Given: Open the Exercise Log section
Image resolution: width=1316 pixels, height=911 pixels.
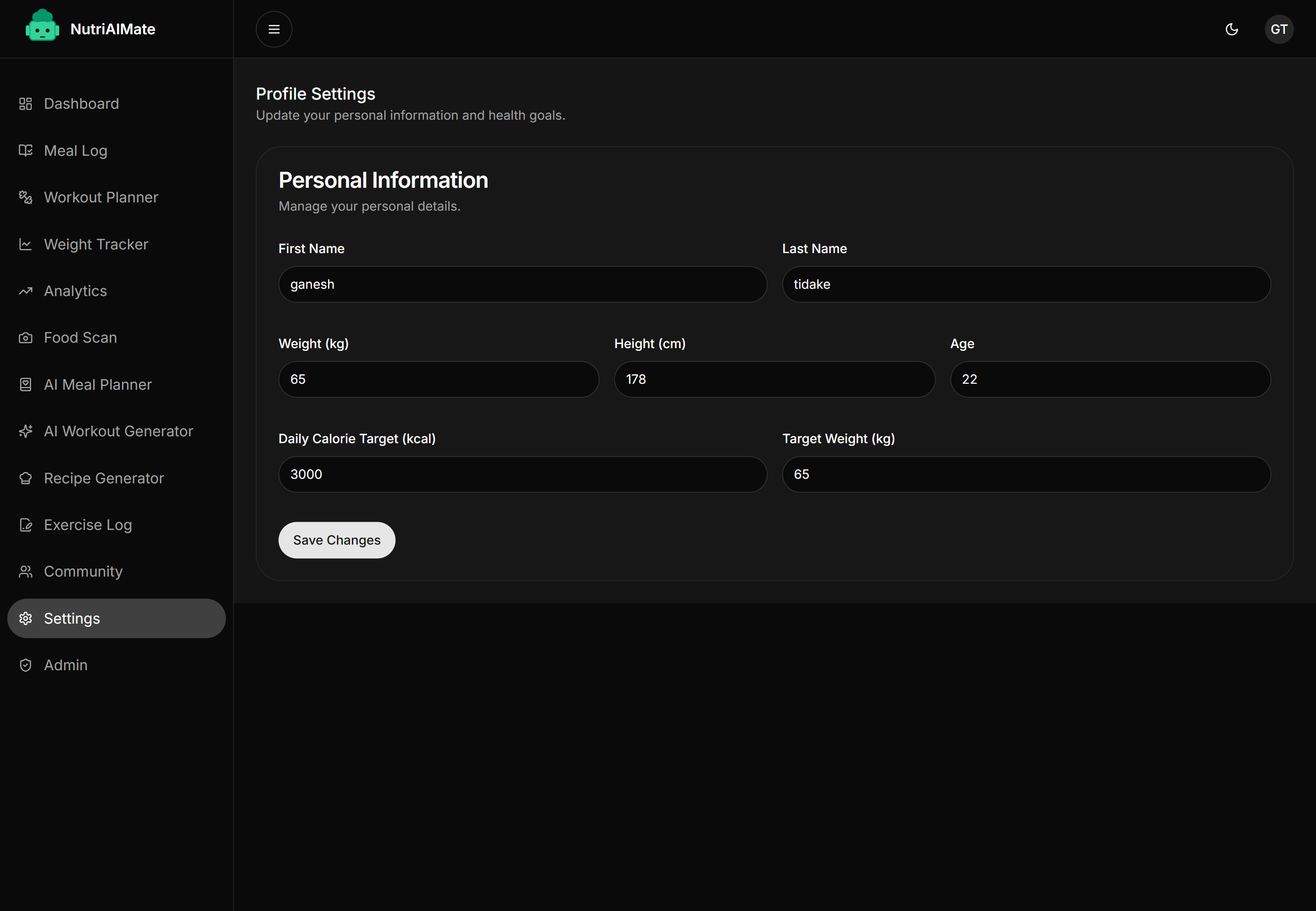Looking at the screenshot, I should point(88,525).
